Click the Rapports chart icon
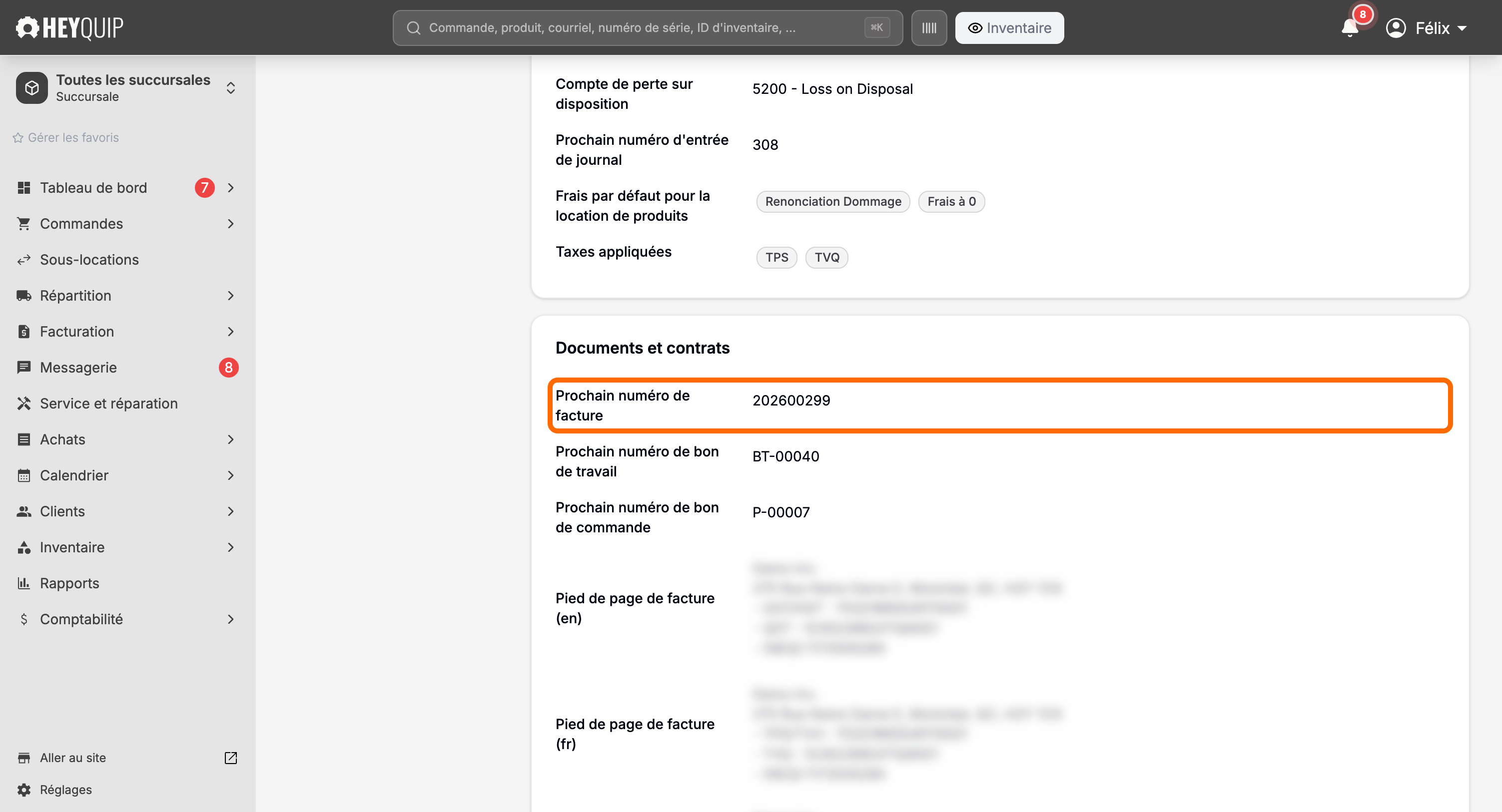Screen dimensions: 1502x812 24,583
